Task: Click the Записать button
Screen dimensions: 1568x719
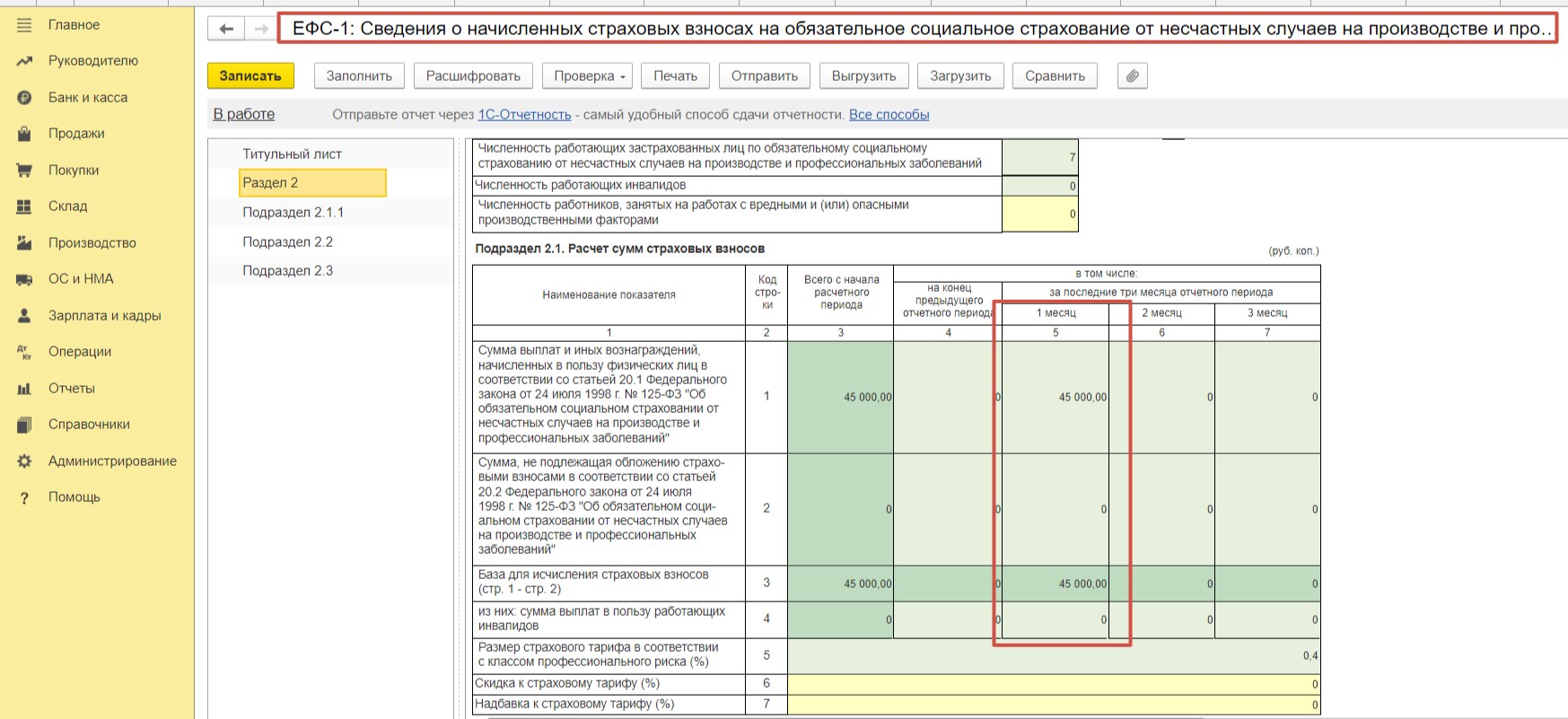Action: (x=250, y=76)
